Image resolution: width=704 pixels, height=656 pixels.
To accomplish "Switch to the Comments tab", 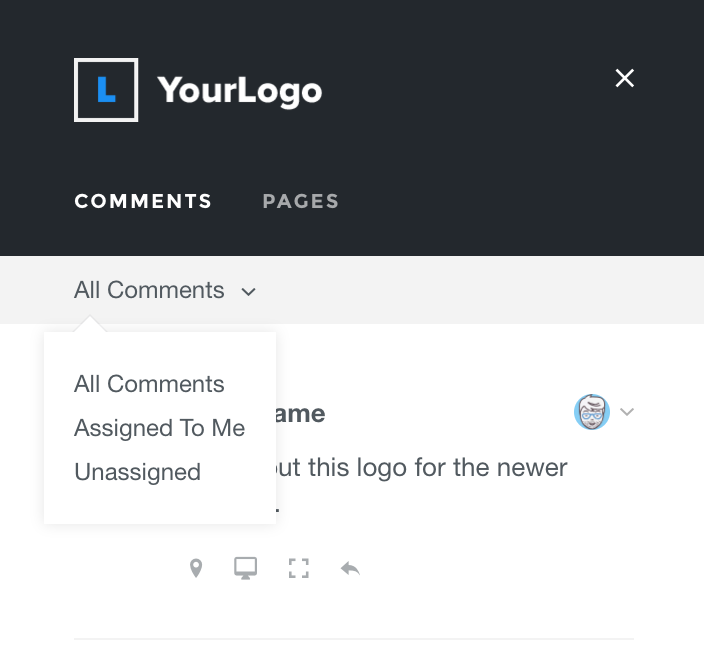I will click(143, 201).
